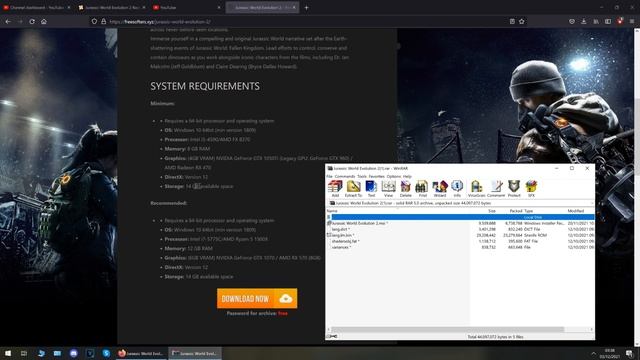Image resolution: width=640 pixels, height=360 pixels.
Task: Open the Wizard tool in WinRAR
Action: [440, 189]
